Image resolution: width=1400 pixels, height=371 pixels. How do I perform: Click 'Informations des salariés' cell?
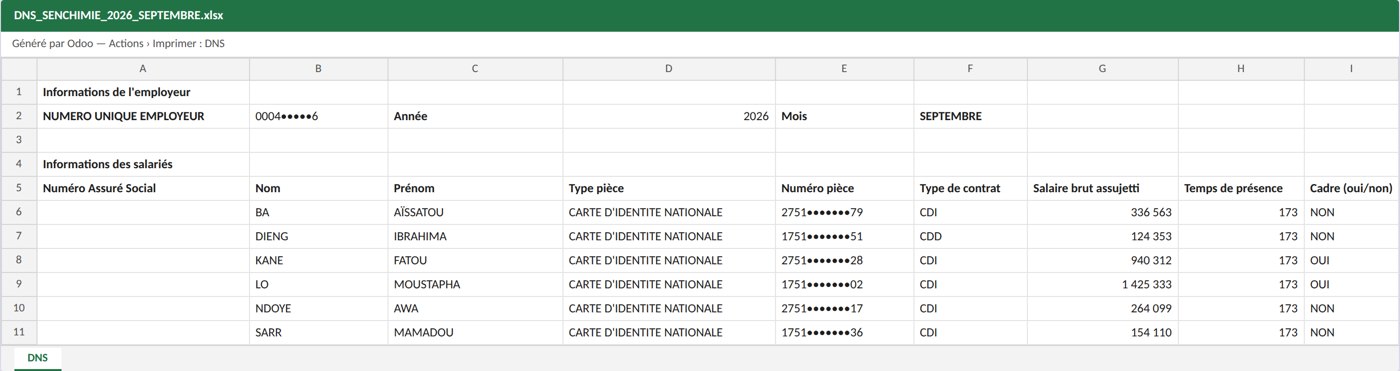click(143, 164)
